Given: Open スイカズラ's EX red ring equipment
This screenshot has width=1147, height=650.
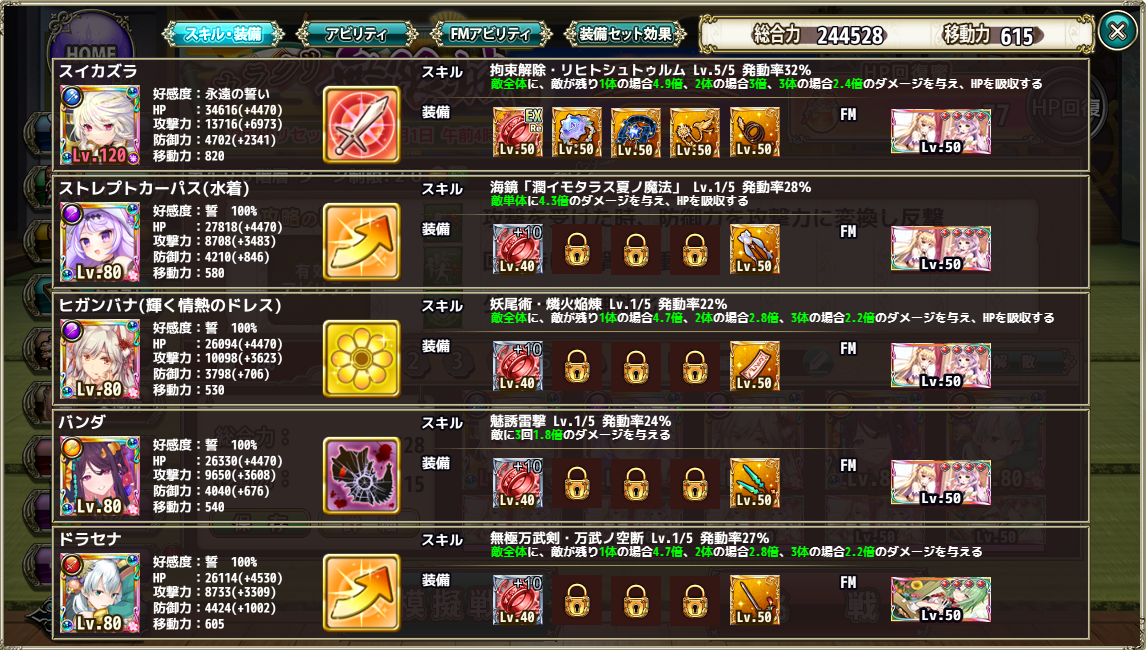Looking at the screenshot, I should 518,132.
